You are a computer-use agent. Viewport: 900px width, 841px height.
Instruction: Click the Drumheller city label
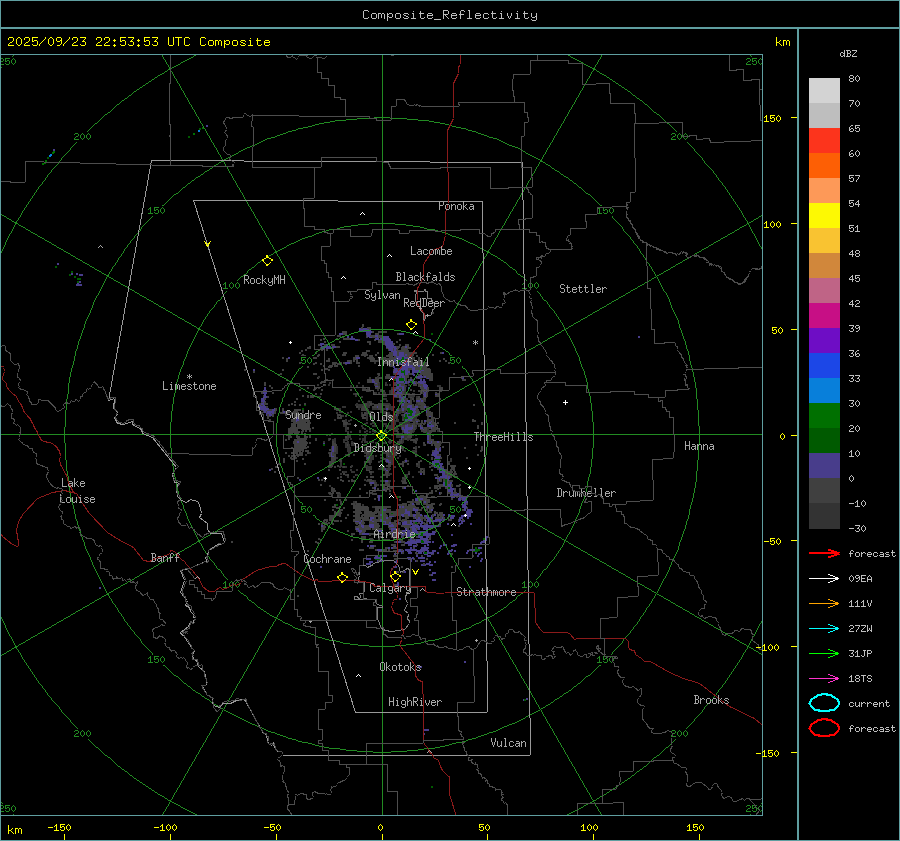tap(586, 493)
